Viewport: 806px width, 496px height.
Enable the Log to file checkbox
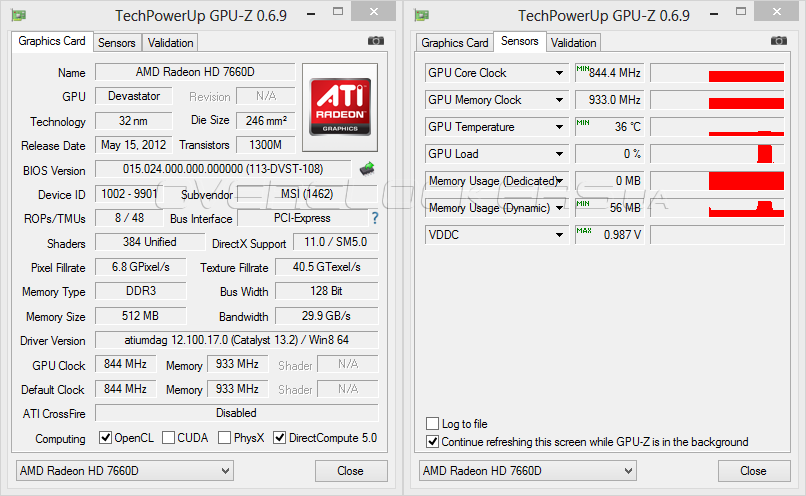[433, 424]
